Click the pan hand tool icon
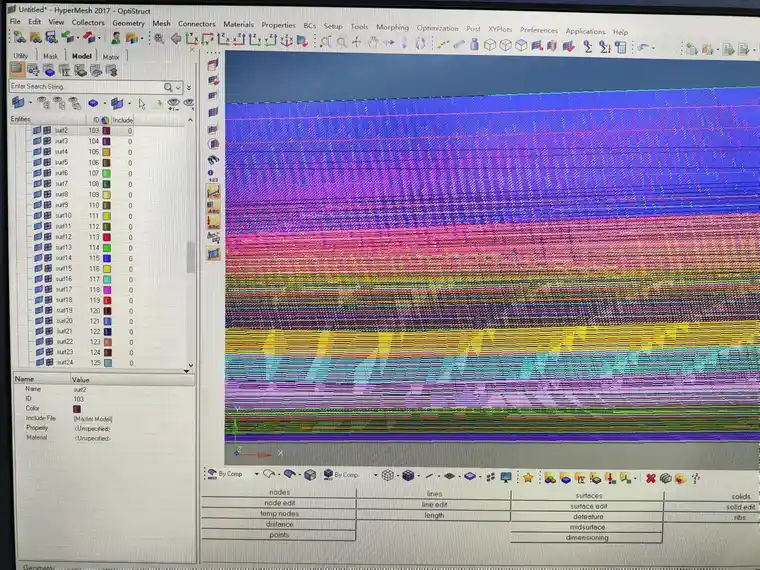Viewport: 760px width, 570px height. (373, 43)
